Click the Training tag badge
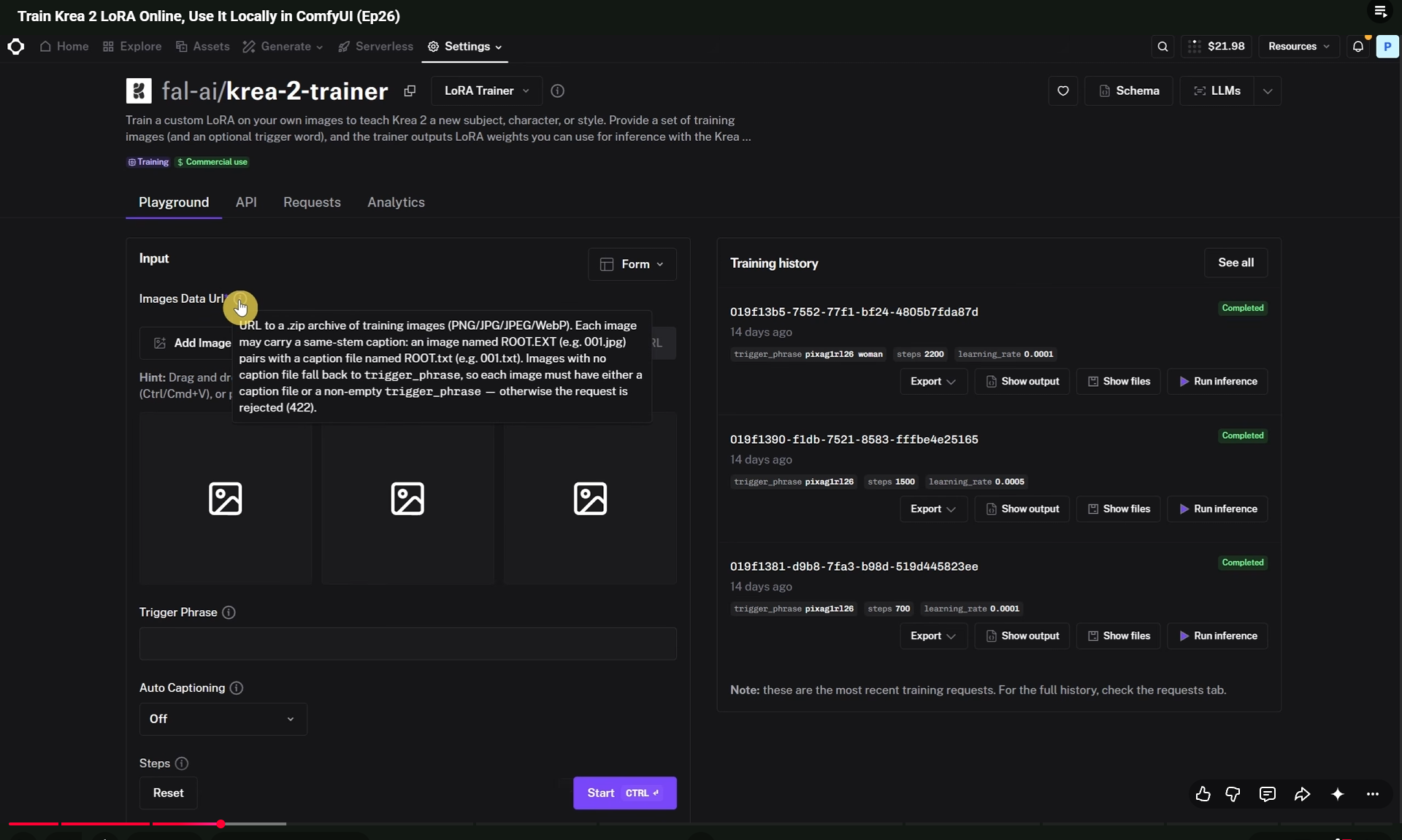Image resolution: width=1402 pixels, height=840 pixels. click(x=148, y=162)
